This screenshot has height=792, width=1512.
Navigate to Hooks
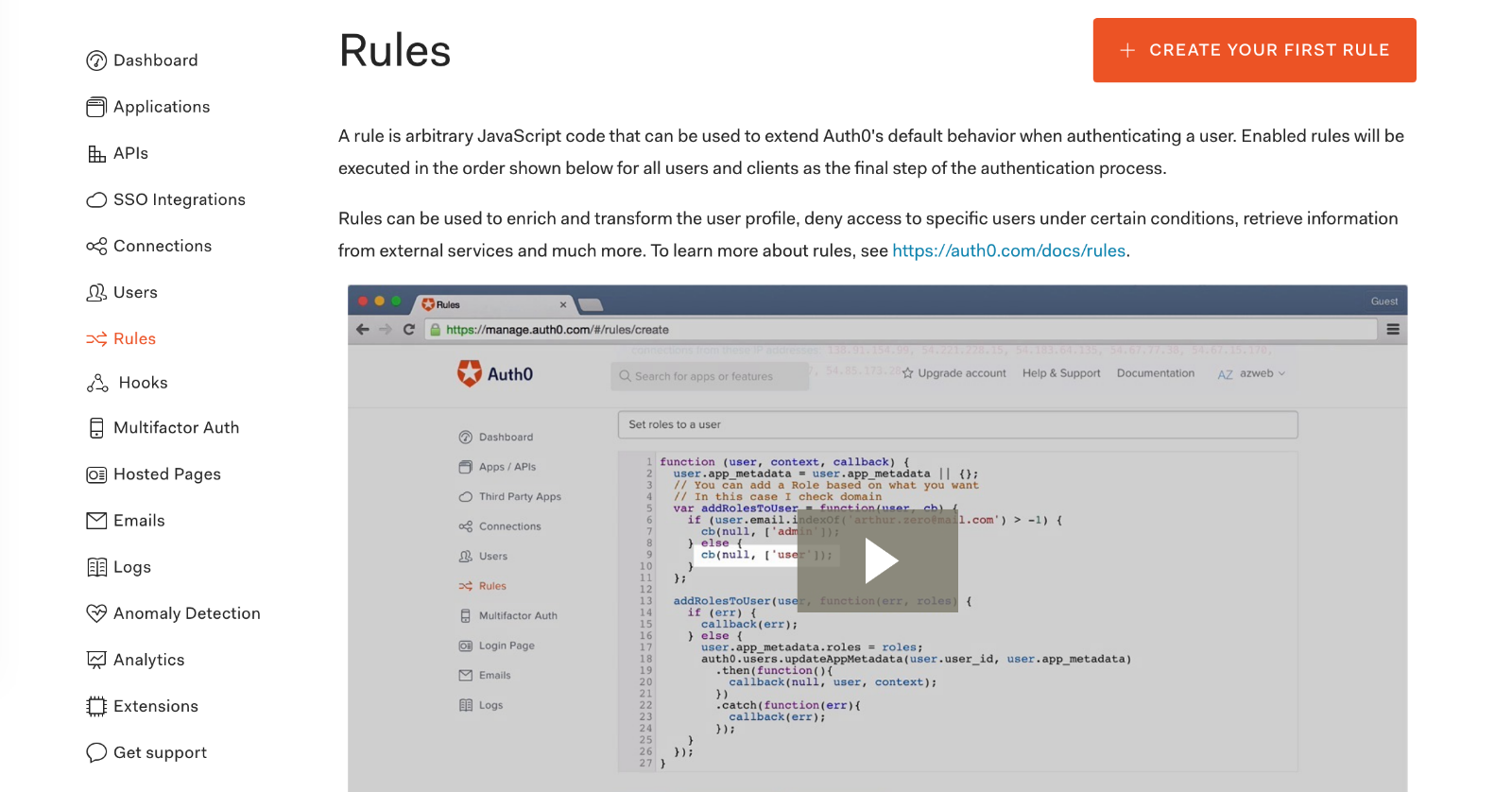(x=128, y=383)
